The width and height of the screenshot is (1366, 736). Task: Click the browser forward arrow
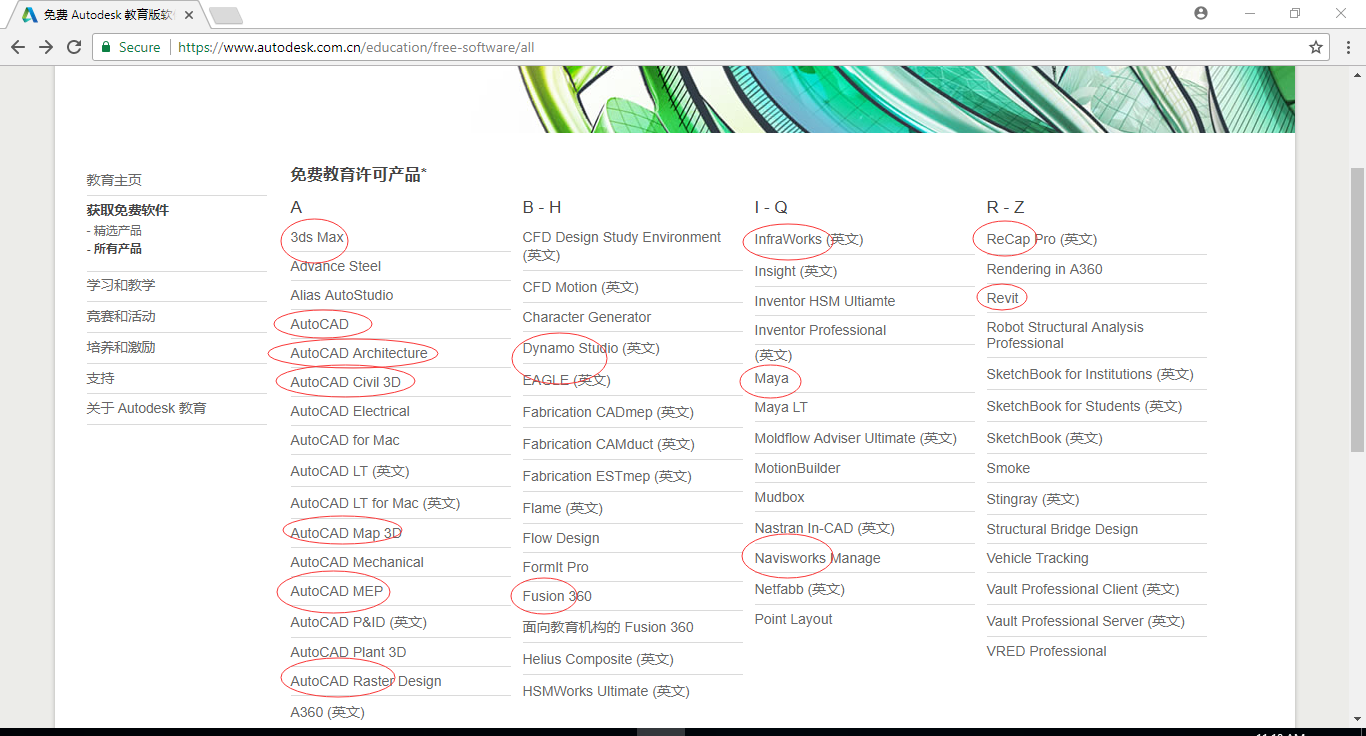46,47
